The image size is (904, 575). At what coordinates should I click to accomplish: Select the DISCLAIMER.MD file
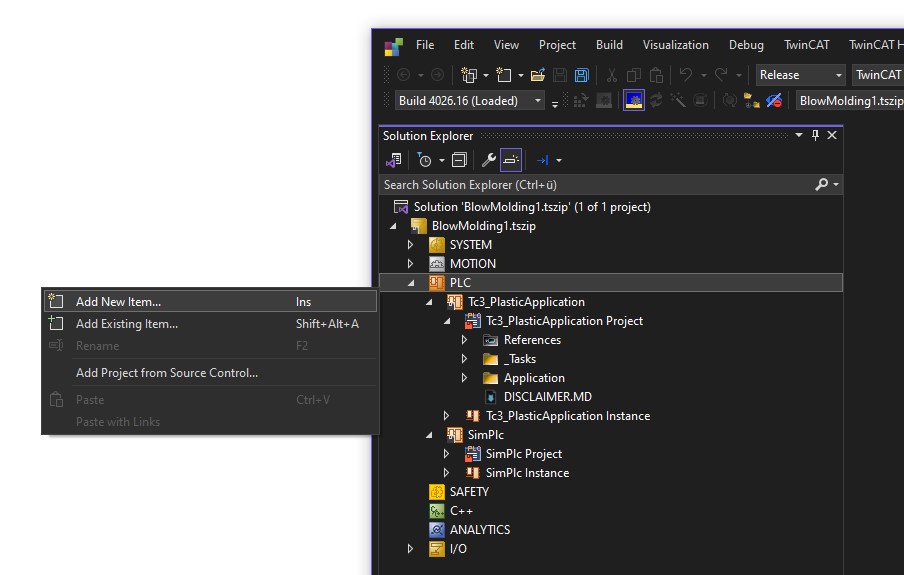(547, 397)
